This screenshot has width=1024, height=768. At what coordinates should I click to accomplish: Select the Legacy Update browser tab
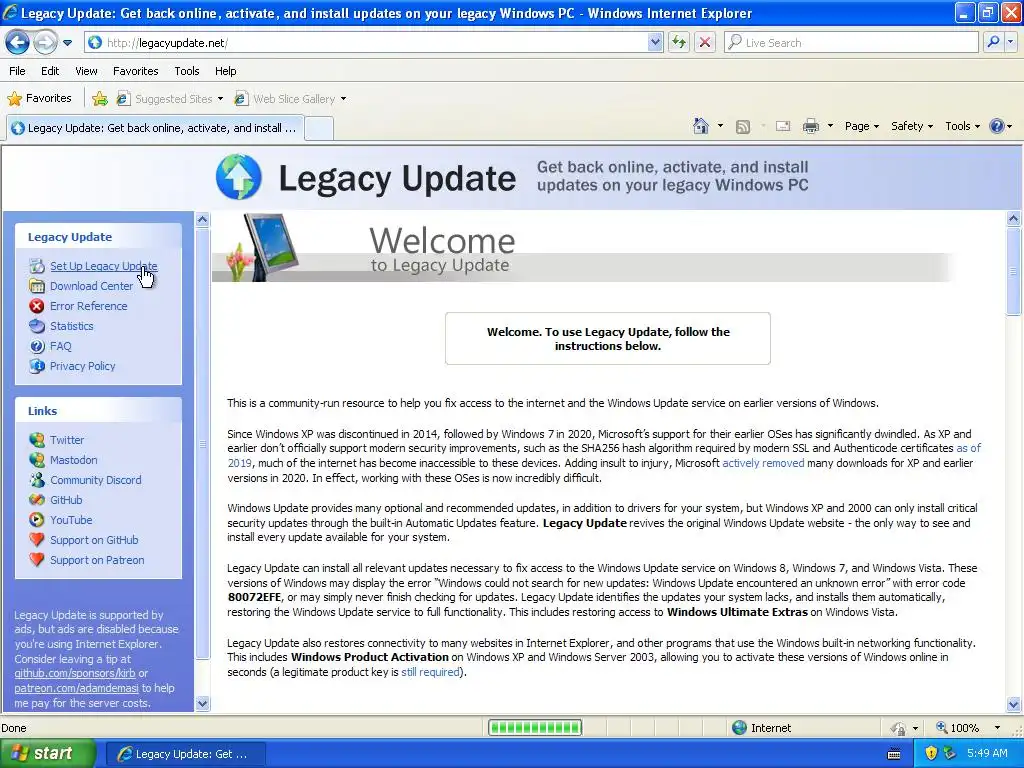click(155, 128)
